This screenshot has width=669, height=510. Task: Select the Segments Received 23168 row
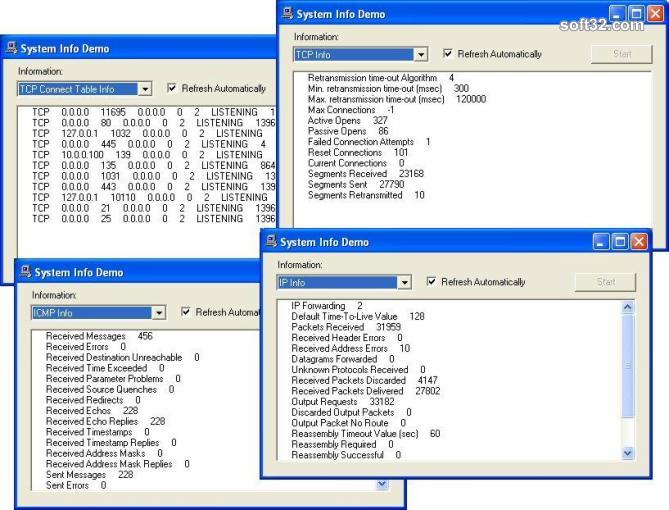tap(366, 174)
